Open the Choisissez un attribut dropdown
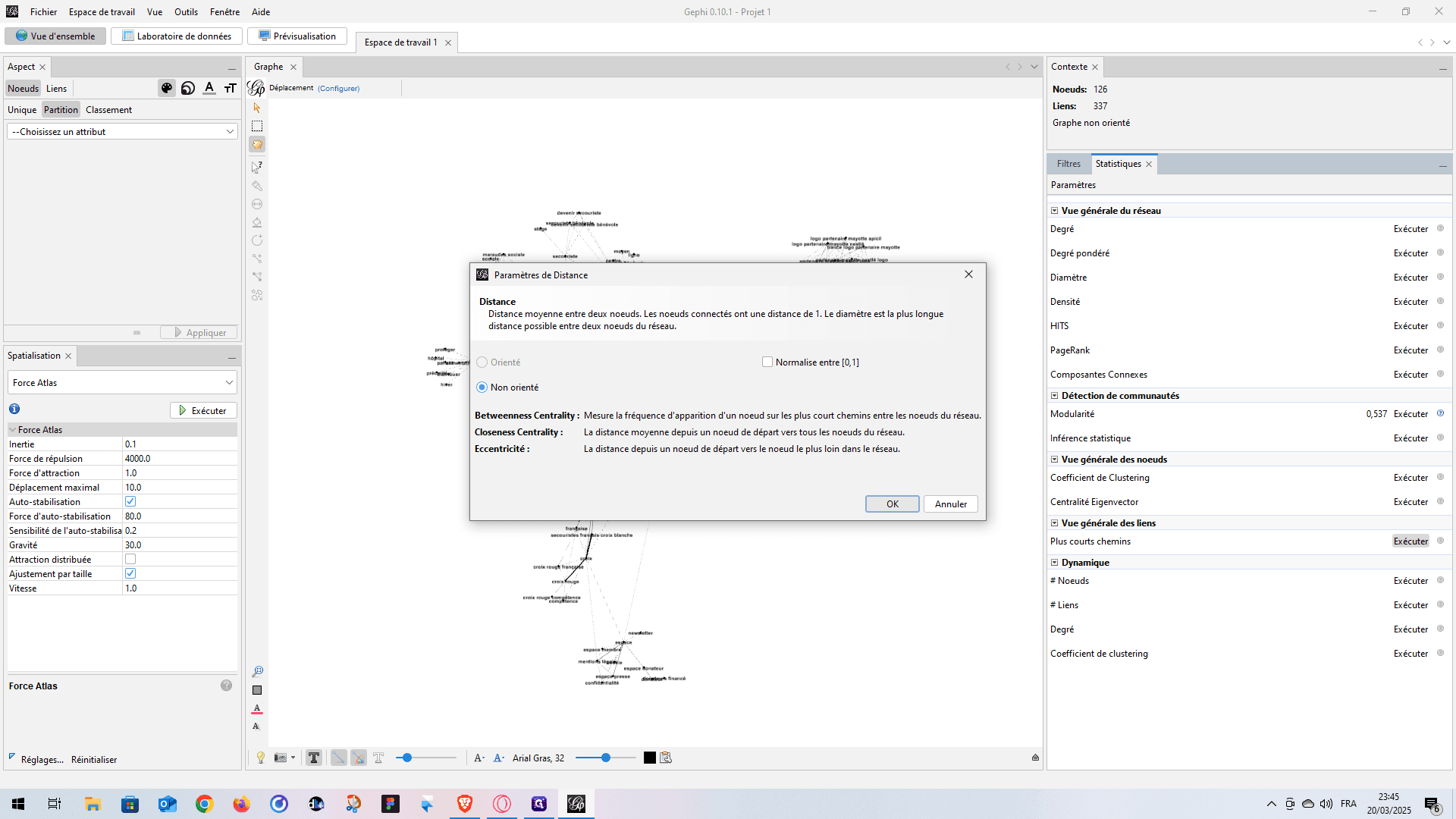 coord(122,132)
